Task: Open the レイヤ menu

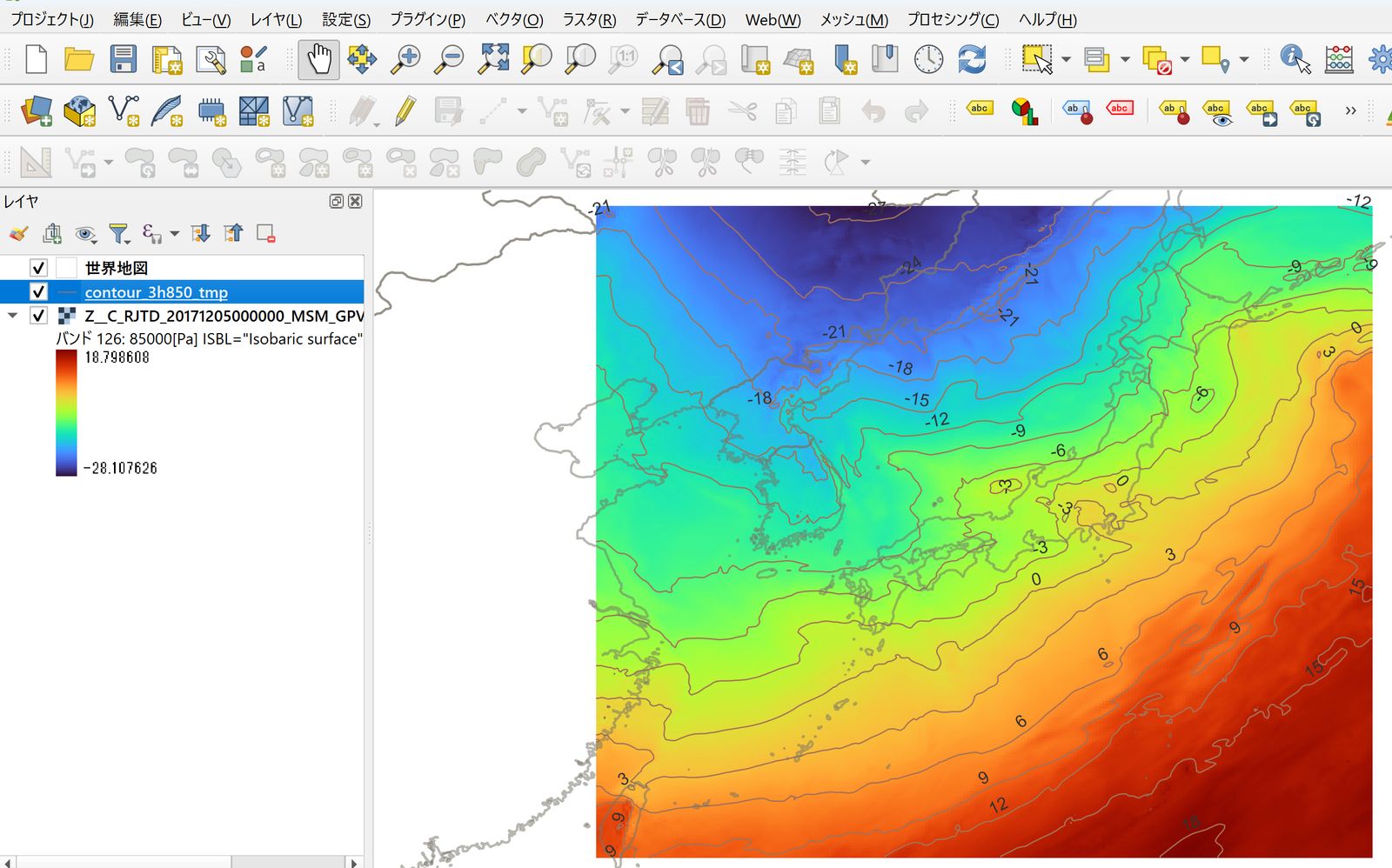Action: click(x=276, y=19)
